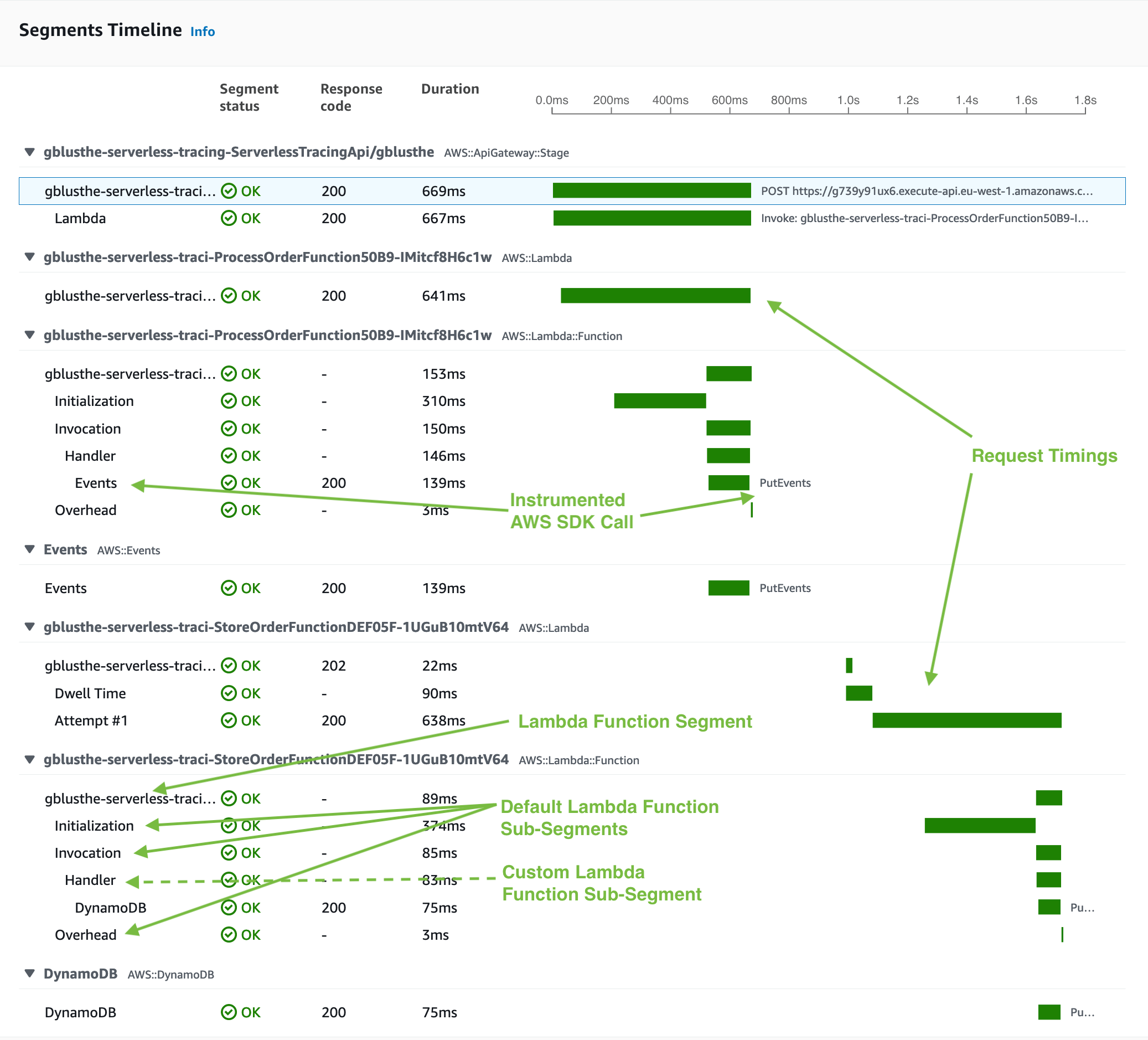Collapse the StoreOrderFunction Lambda Function group
1148x1040 pixels.
pos(29,759)
